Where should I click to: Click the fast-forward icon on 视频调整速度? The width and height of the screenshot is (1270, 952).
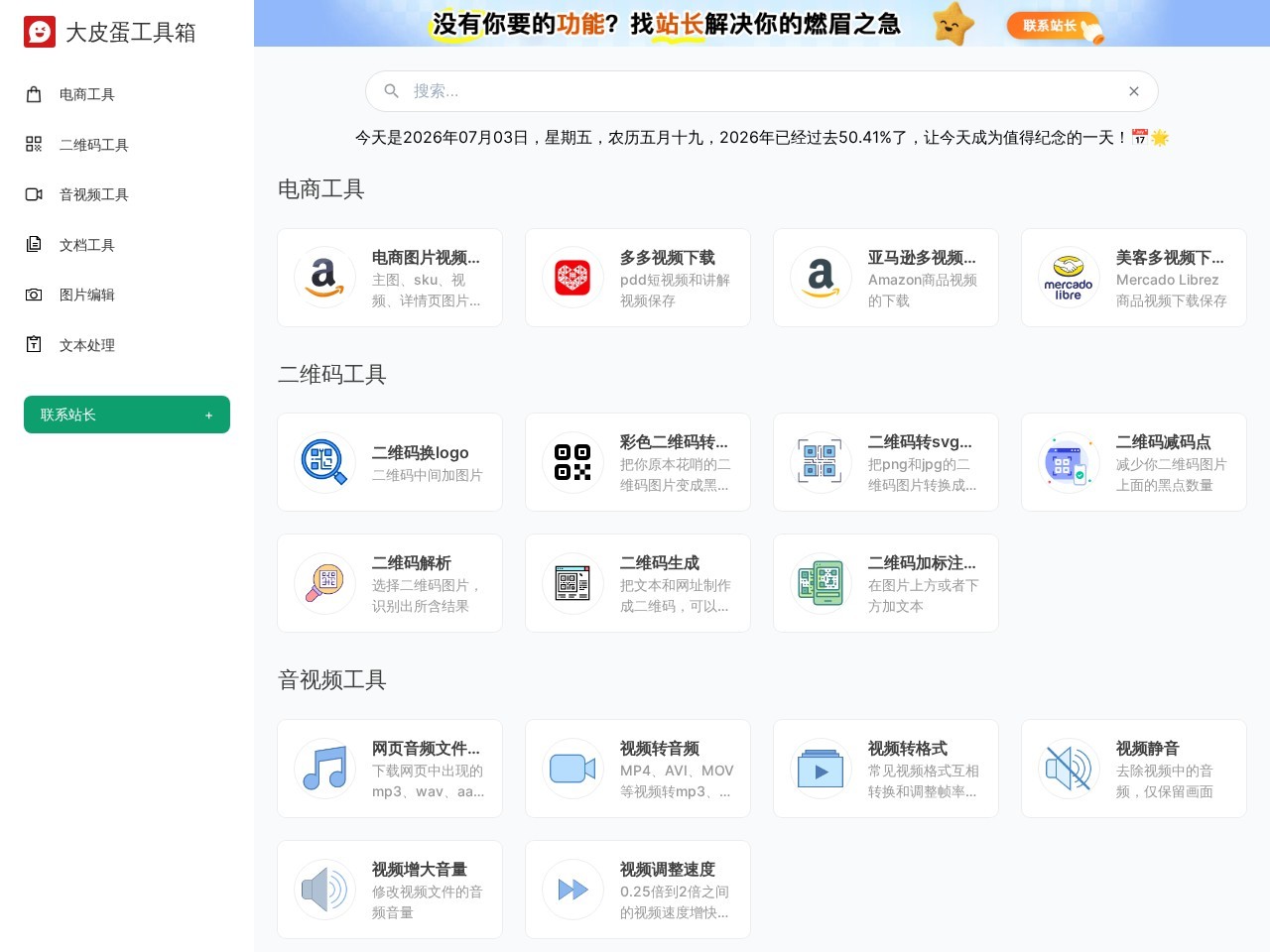coord(572,890)
